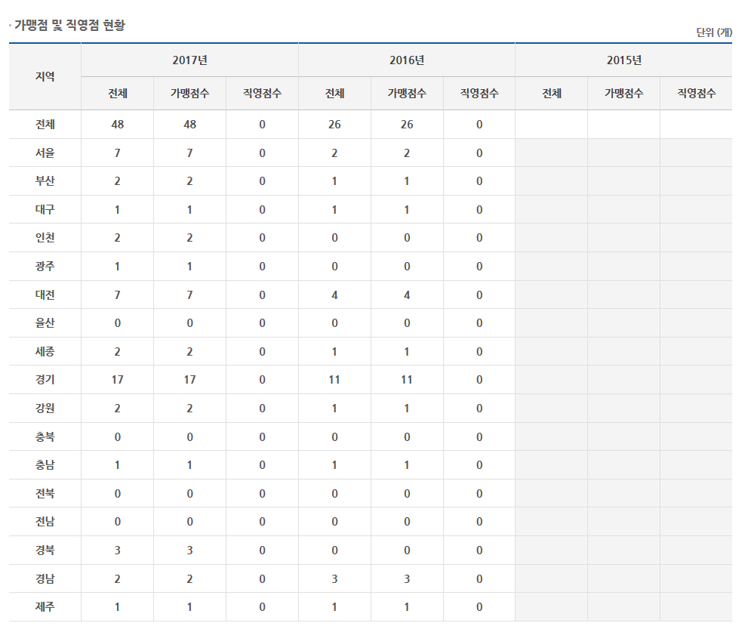Click 2016년 가맹점수 total cell showing 26
Image resolution: width=748 pixels, height=626 pixels.
pyautogui.click(x=407, y=125)
